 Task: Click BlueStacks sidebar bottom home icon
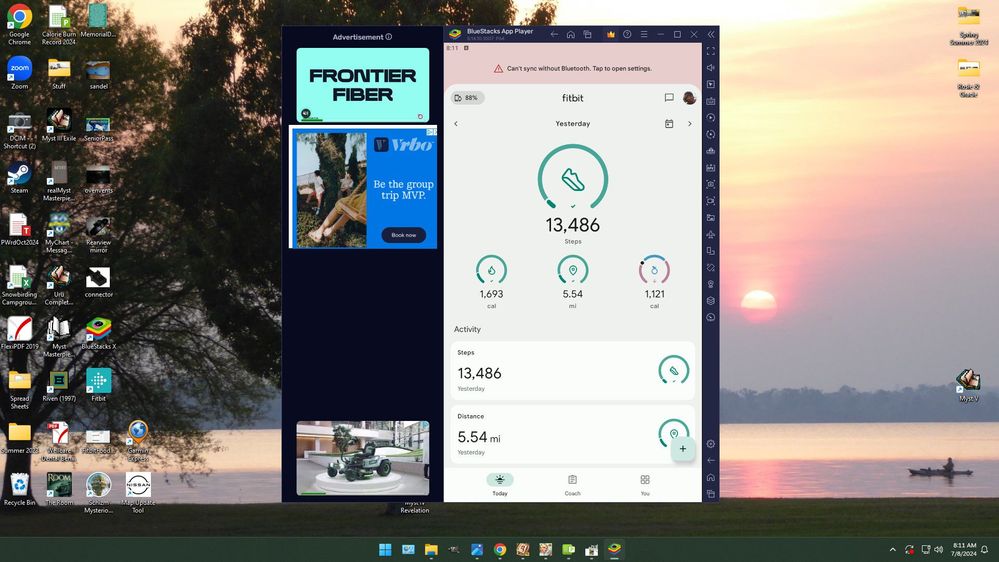click(711, 477)
